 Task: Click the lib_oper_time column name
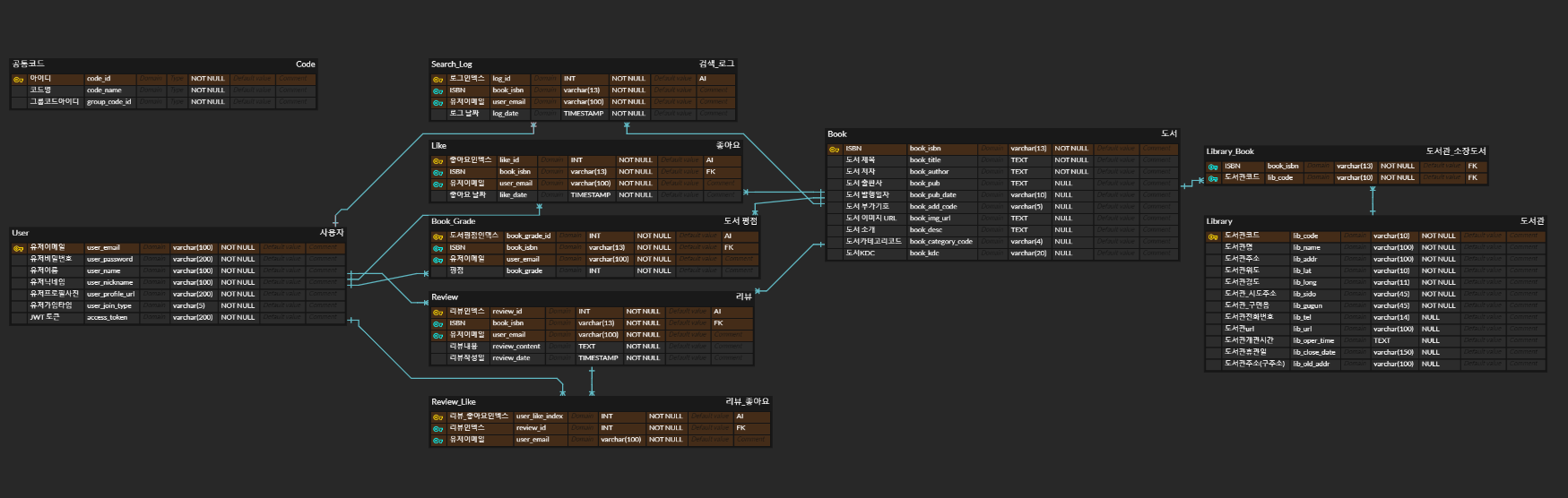1313,341
